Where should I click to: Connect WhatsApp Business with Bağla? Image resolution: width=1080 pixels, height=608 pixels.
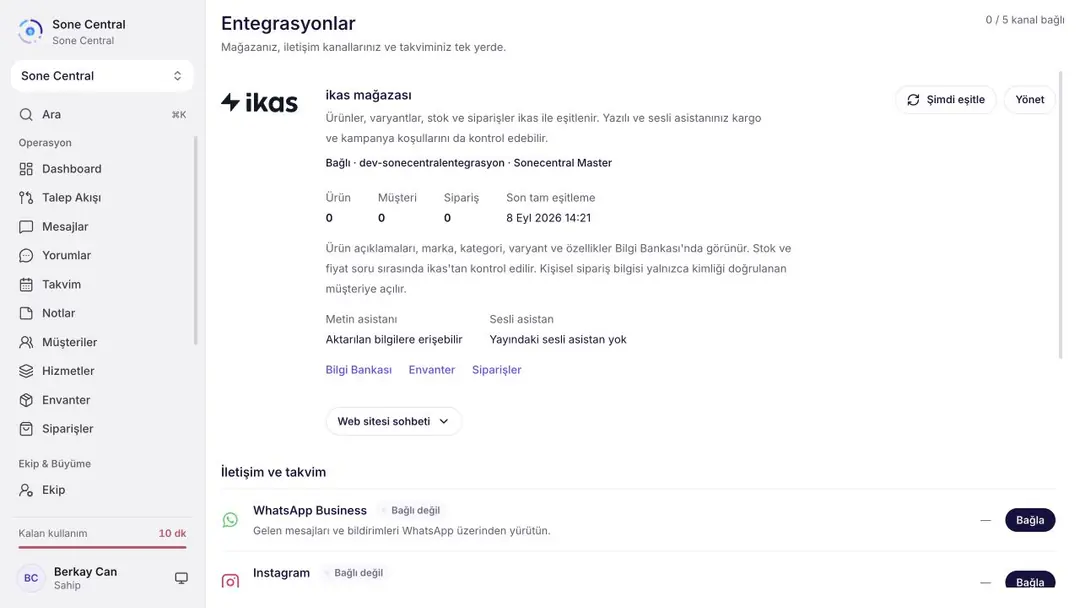1030,520
